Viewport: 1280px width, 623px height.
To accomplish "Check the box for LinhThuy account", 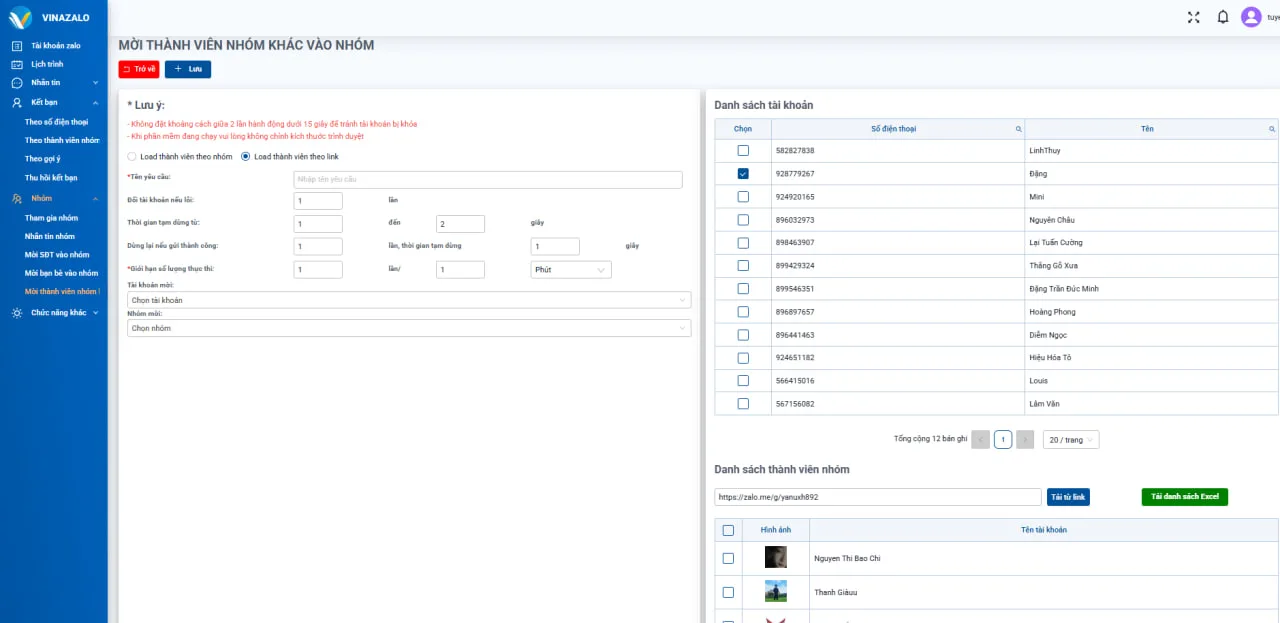I will (x=743, y=150).
